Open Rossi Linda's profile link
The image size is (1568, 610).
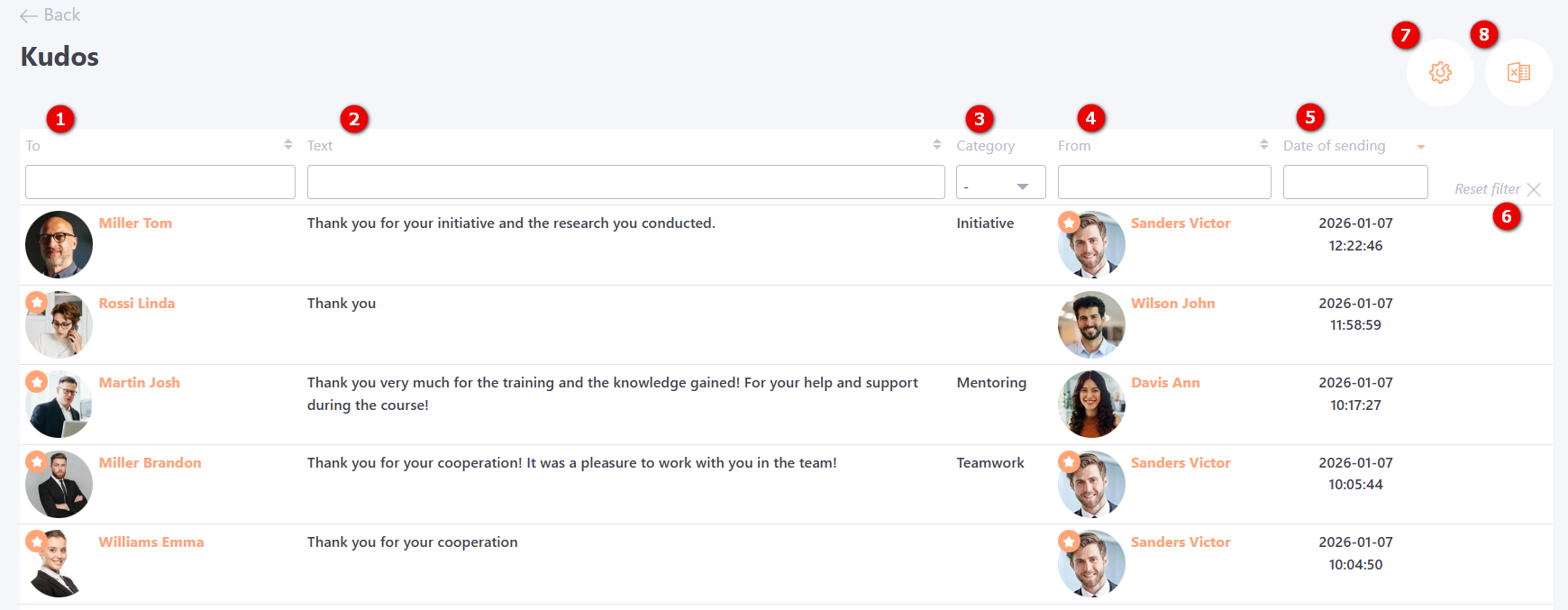tap(137, 304)
